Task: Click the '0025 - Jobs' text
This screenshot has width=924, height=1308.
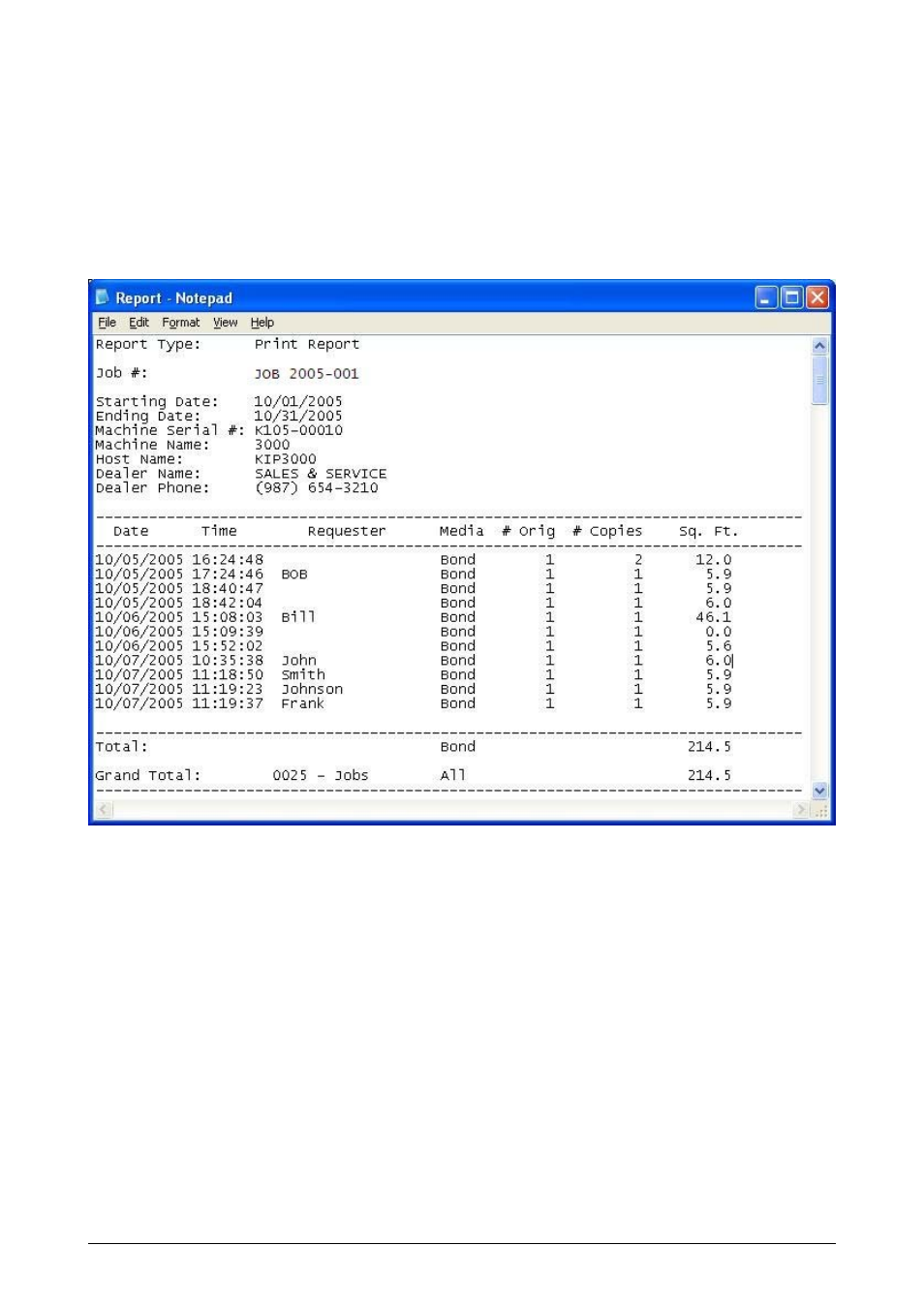Action: point(321,775)
